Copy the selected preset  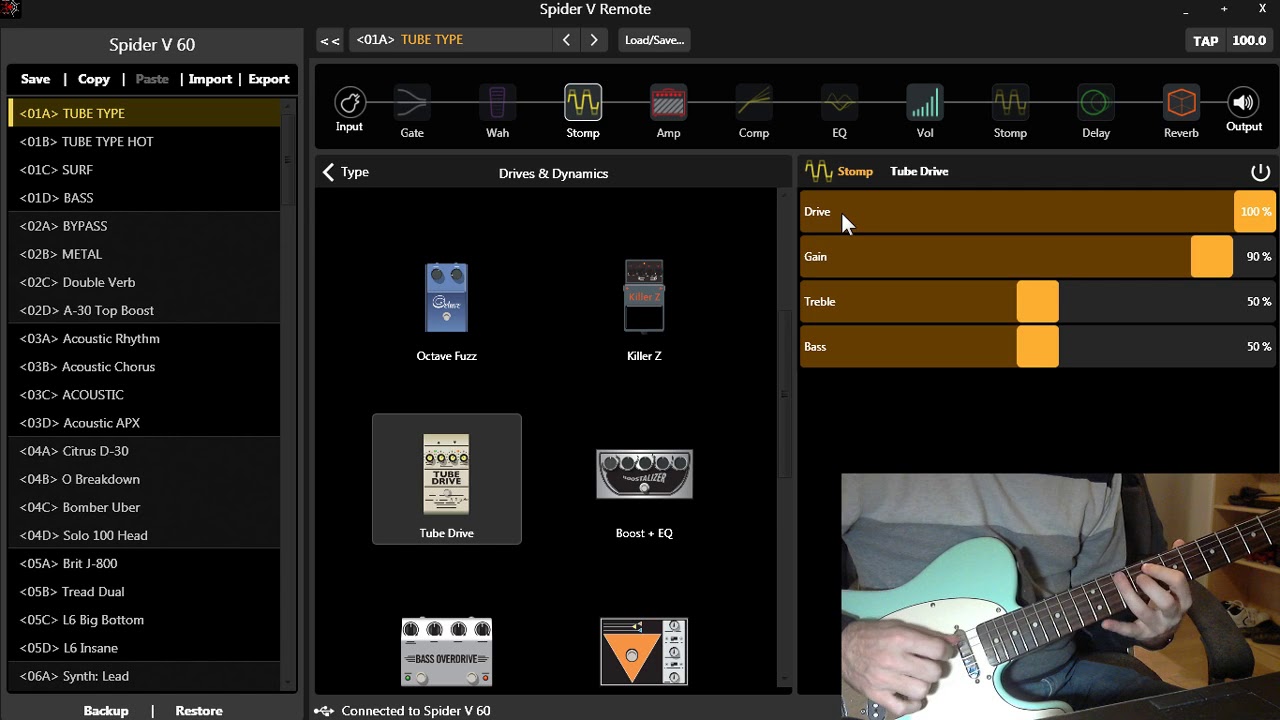click(x=94, y=79)
